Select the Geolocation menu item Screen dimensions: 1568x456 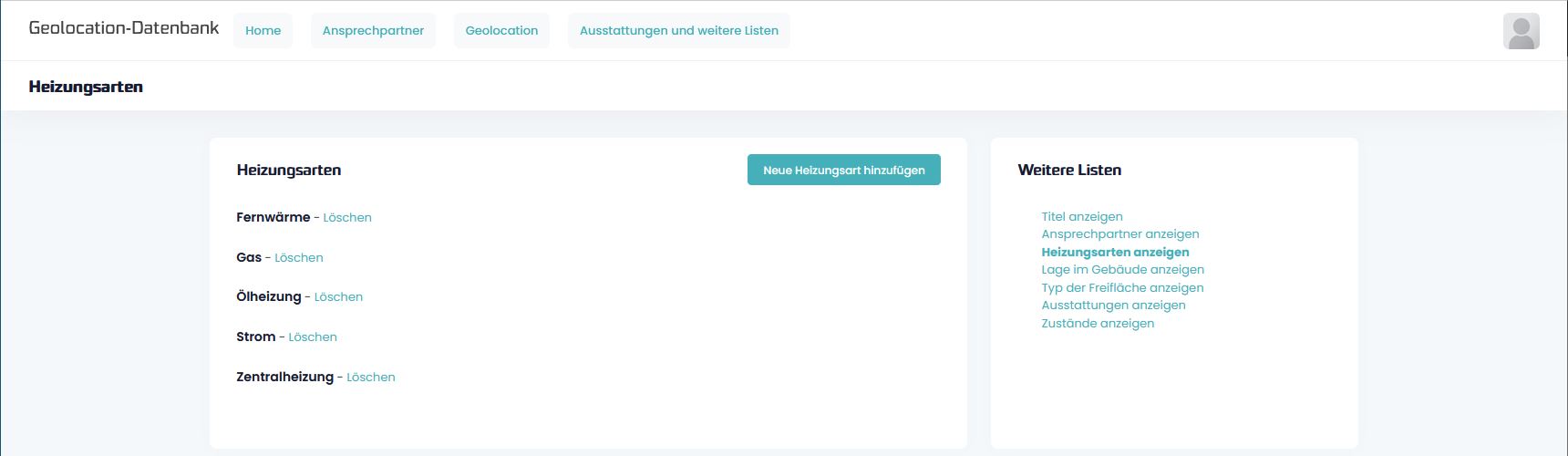point(501,31)
